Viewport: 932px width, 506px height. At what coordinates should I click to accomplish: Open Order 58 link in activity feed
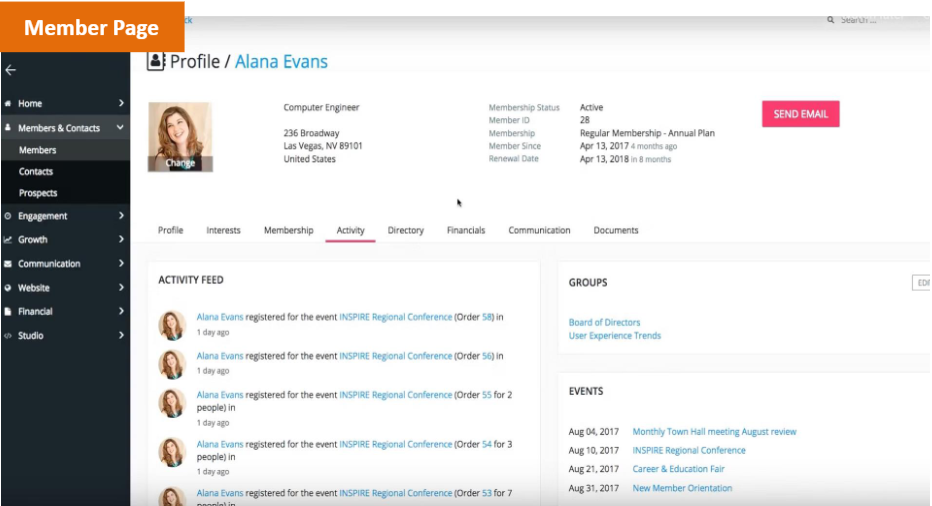[x=487, y=318]
